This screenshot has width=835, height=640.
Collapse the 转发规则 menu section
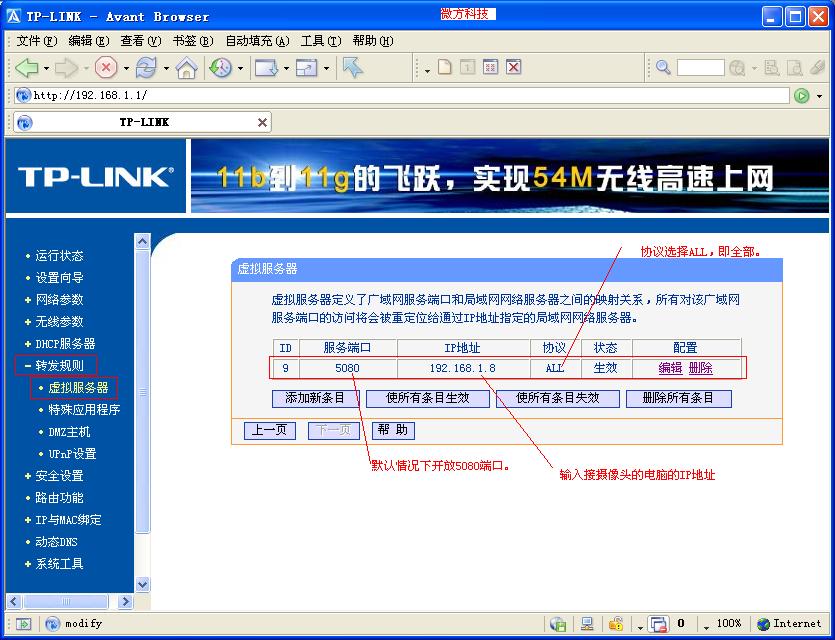pyautogui.click(x=28, y=366)
